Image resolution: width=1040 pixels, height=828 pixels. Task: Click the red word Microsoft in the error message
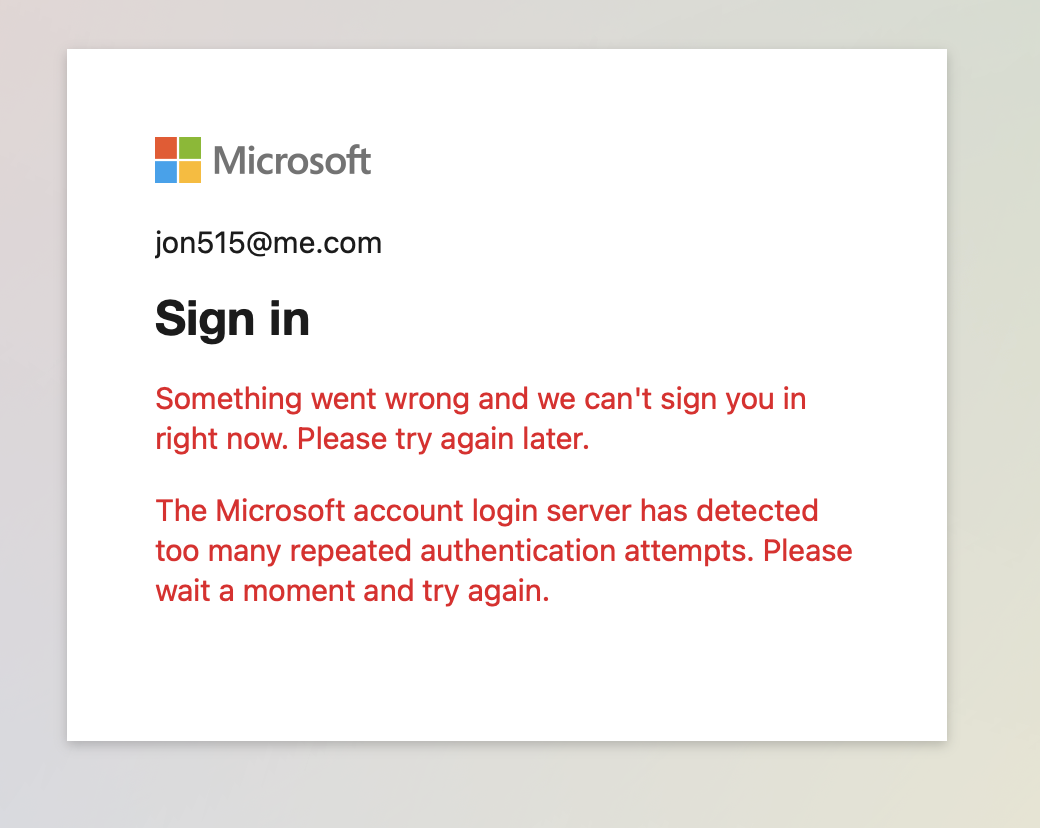click(273, 511)
